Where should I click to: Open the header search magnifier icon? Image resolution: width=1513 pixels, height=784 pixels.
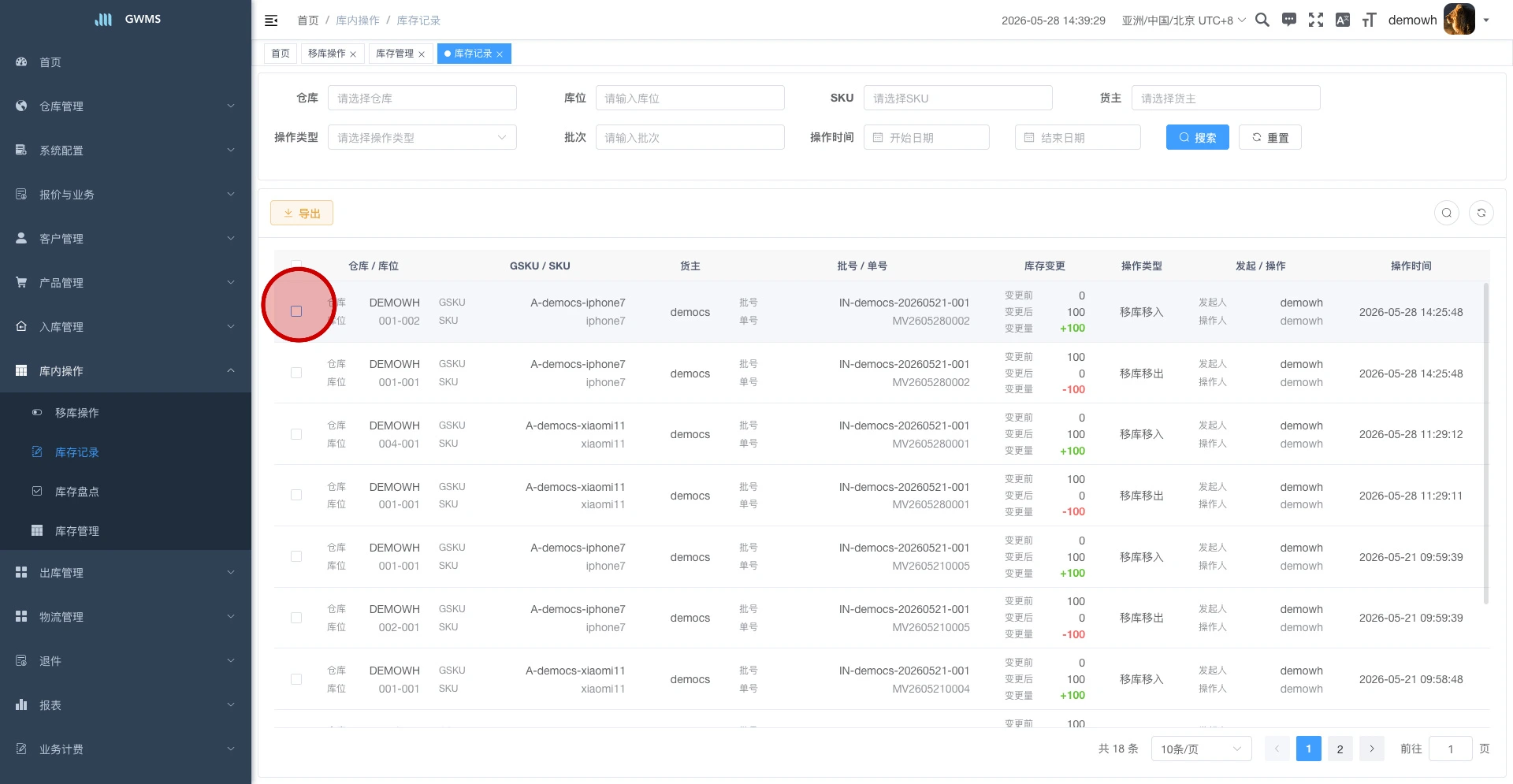click(1262, 20)
